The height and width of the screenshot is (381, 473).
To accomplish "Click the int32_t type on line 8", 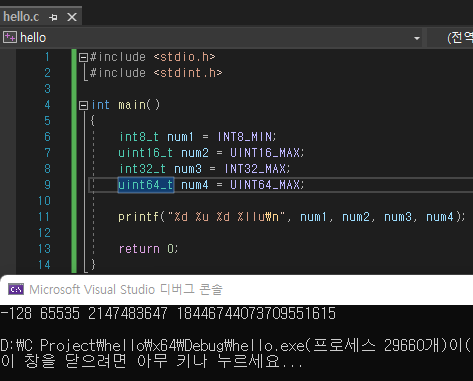I will pos(142,169).
